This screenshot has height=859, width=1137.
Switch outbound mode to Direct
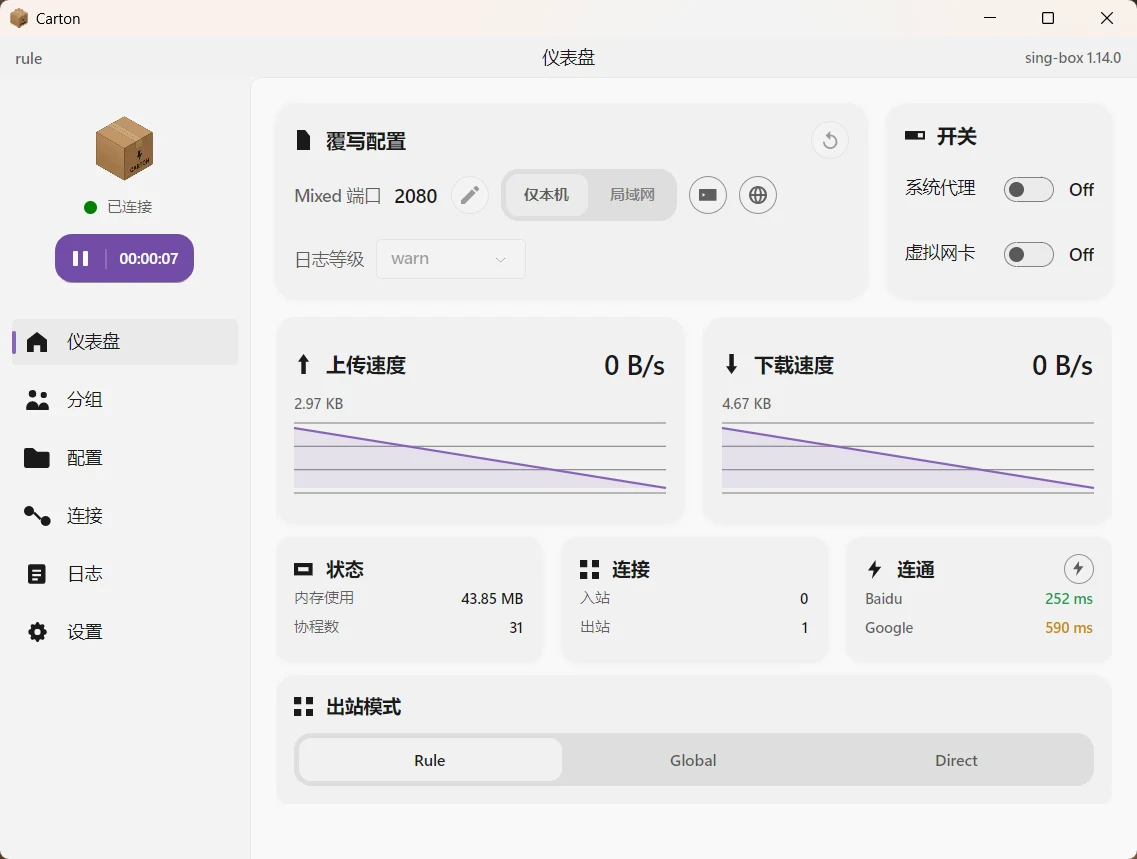coord(956,760)
